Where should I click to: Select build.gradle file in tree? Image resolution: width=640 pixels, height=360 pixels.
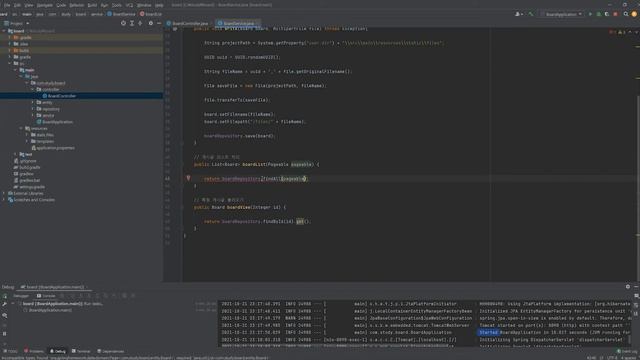point(27,167)
